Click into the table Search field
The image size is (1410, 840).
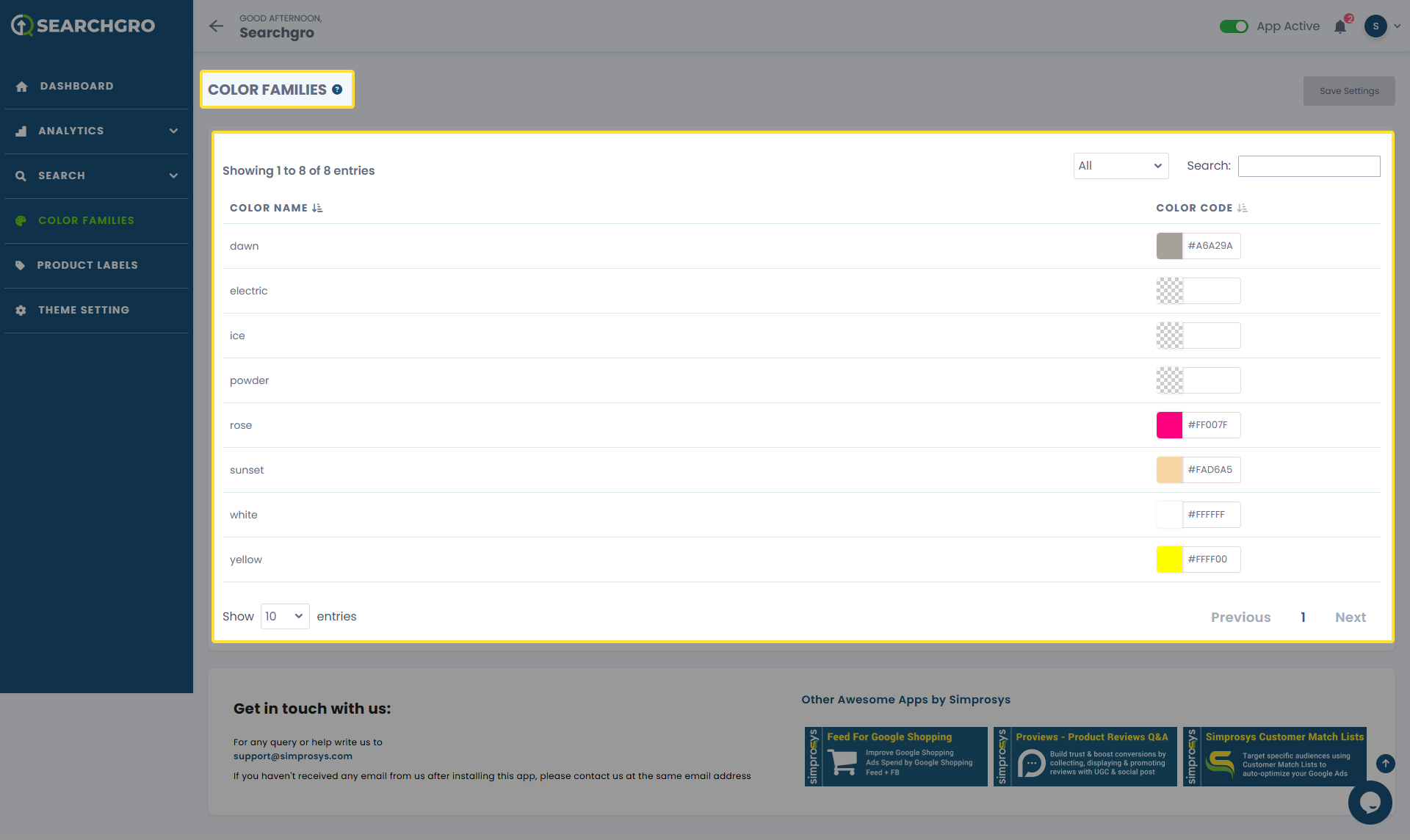point(1309,166)
